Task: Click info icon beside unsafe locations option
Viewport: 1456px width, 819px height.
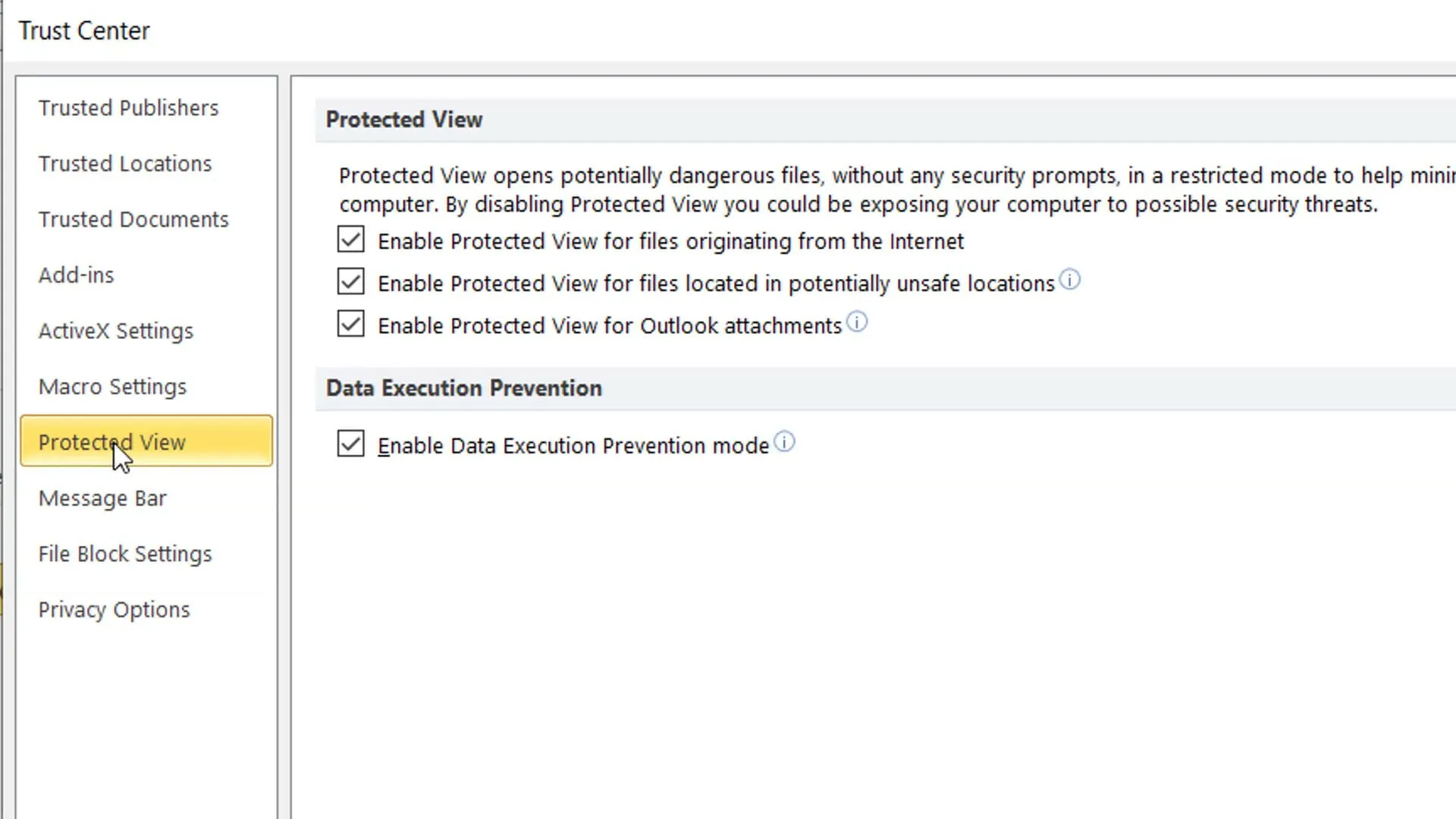Action: tap(1069, 281)
